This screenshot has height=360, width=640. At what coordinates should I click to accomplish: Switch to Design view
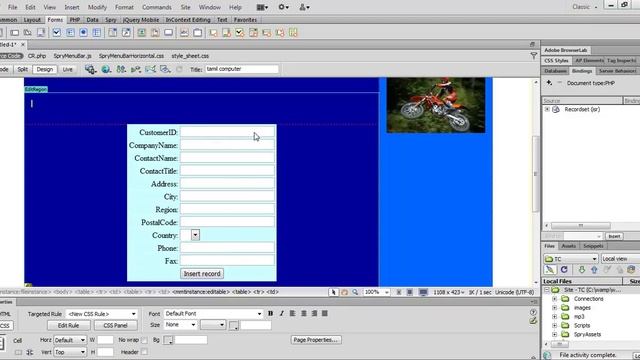click(45, 69)
